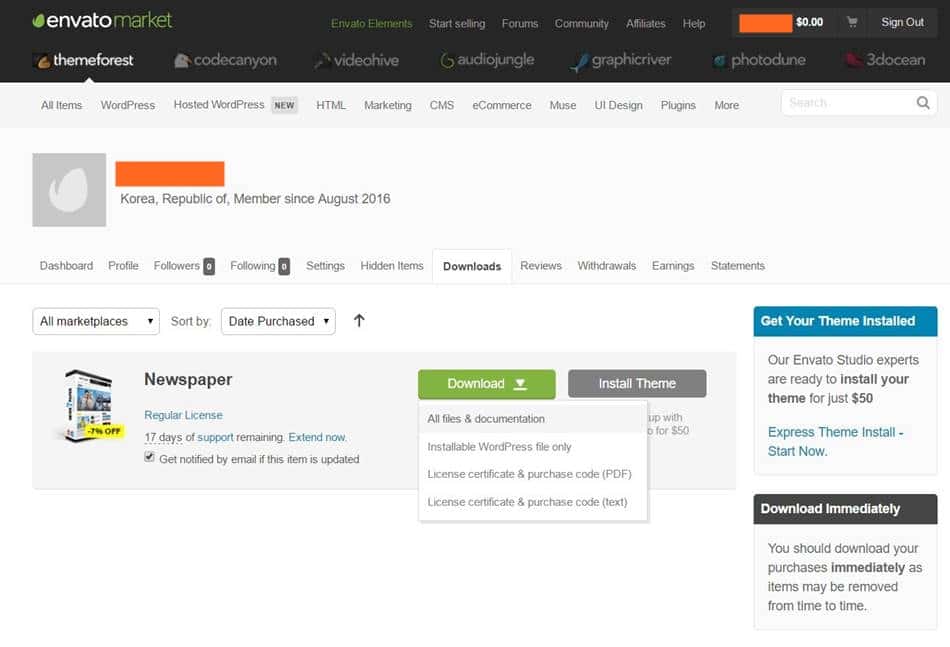950x647 pixels.
Task: Reverse sort order with the arrow icon
Action: [x=359, y=321]
